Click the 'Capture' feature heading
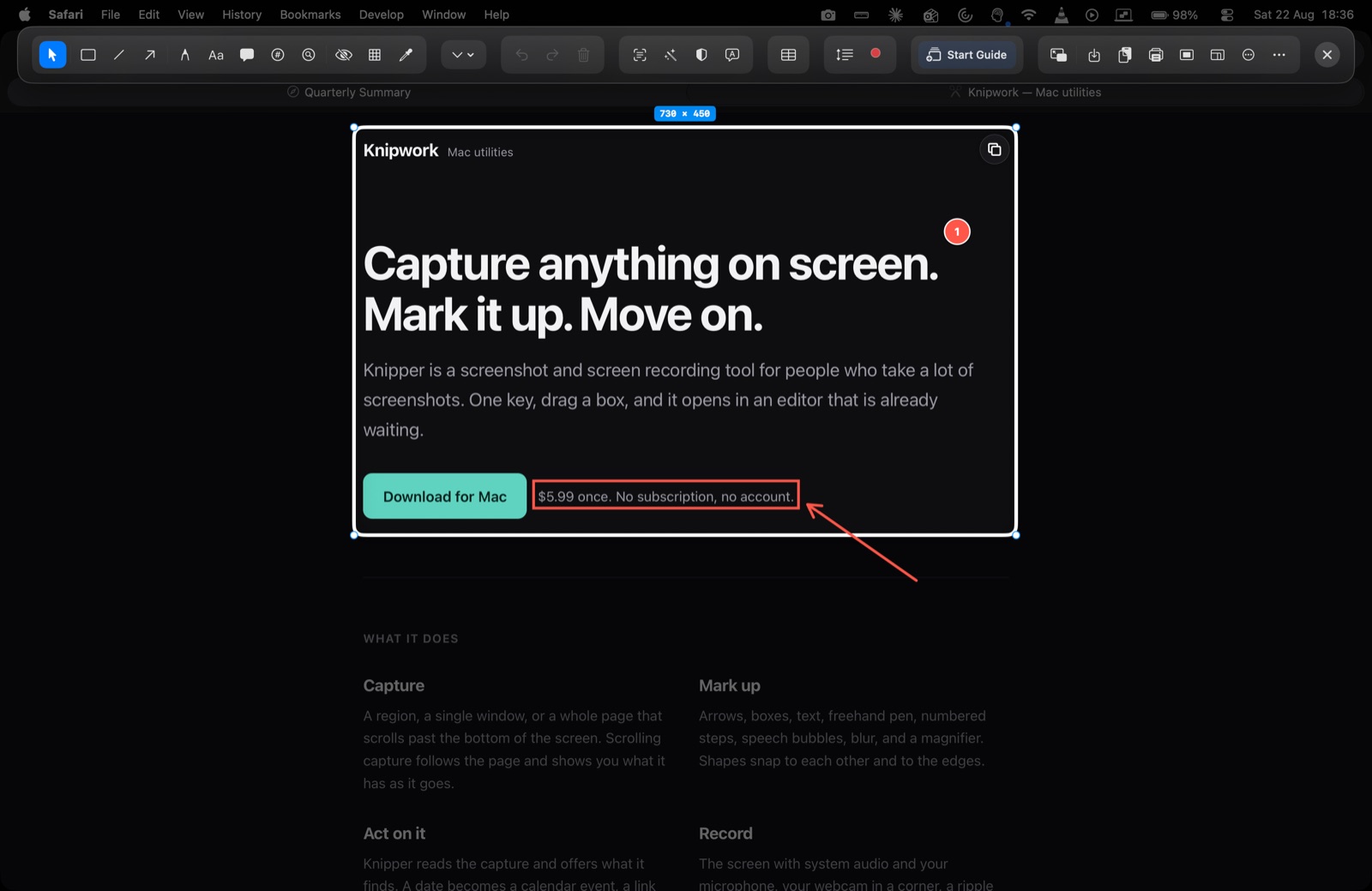Viewport: 1372px width, 891px height. coord(394,686)
